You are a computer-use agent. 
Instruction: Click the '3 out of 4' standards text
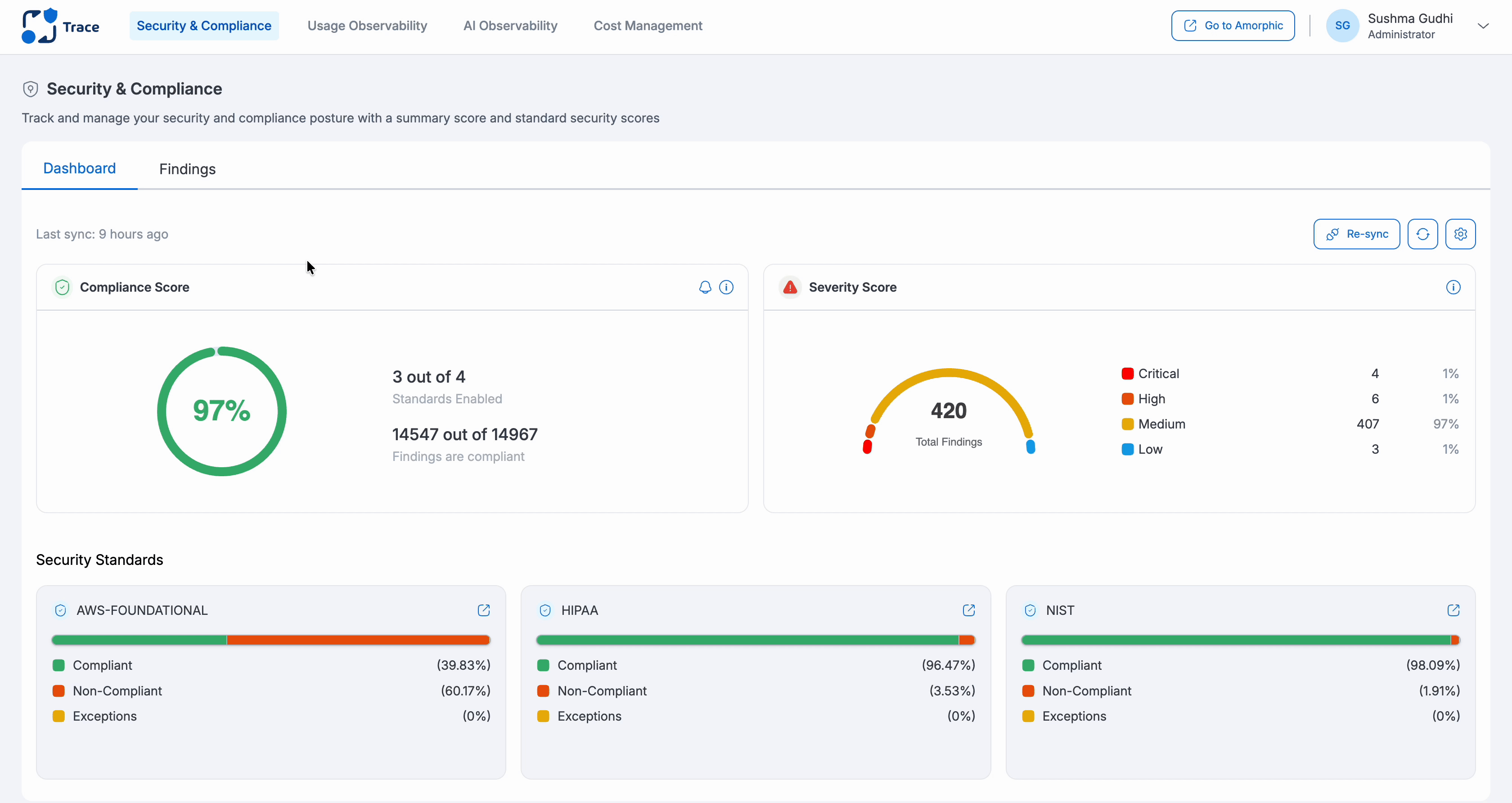pos(428,377)
